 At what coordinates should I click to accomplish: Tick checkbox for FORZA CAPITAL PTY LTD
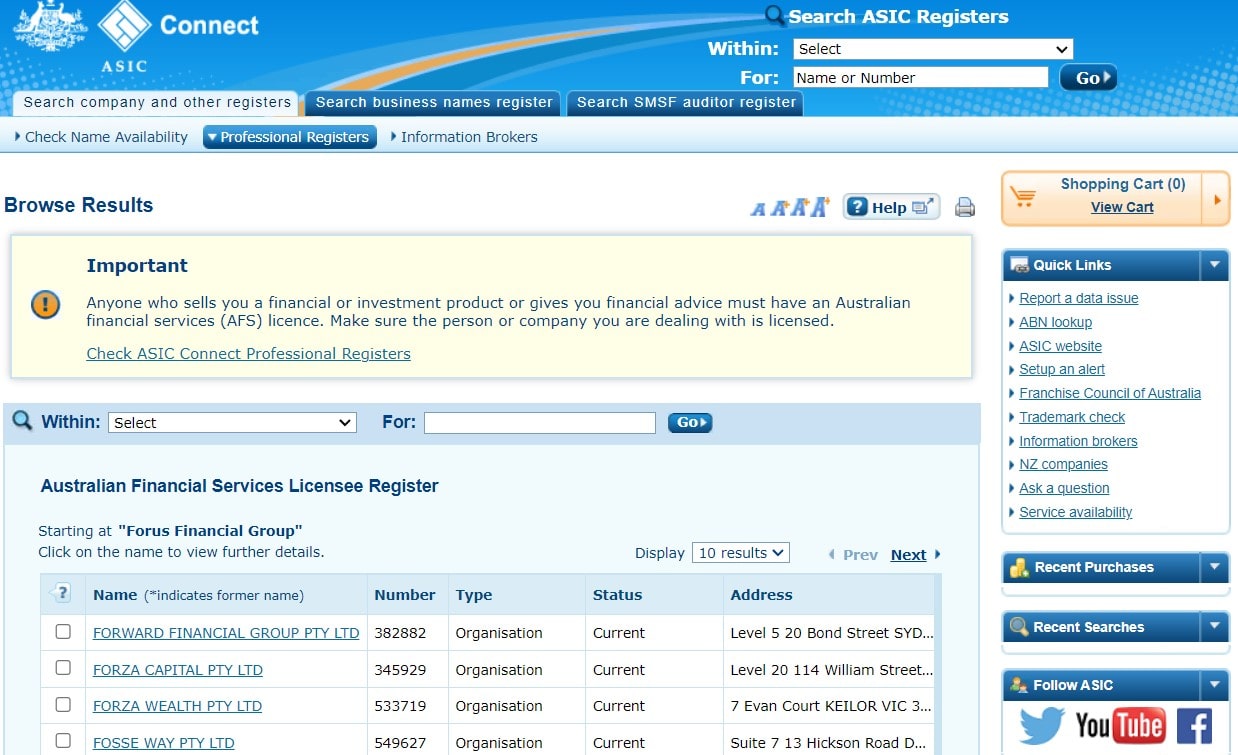coord(63,668)
